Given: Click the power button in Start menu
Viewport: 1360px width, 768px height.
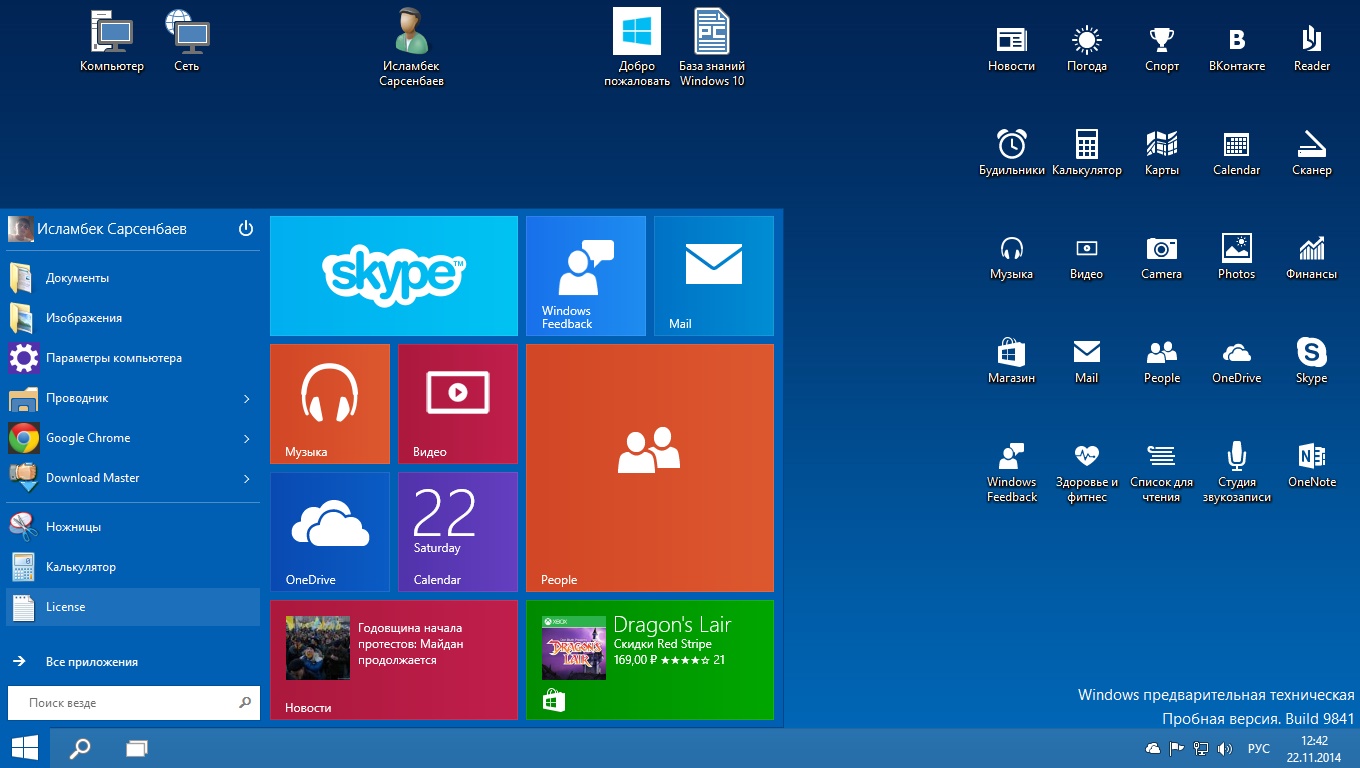Looking at the screenshot, I should (246, 229).
